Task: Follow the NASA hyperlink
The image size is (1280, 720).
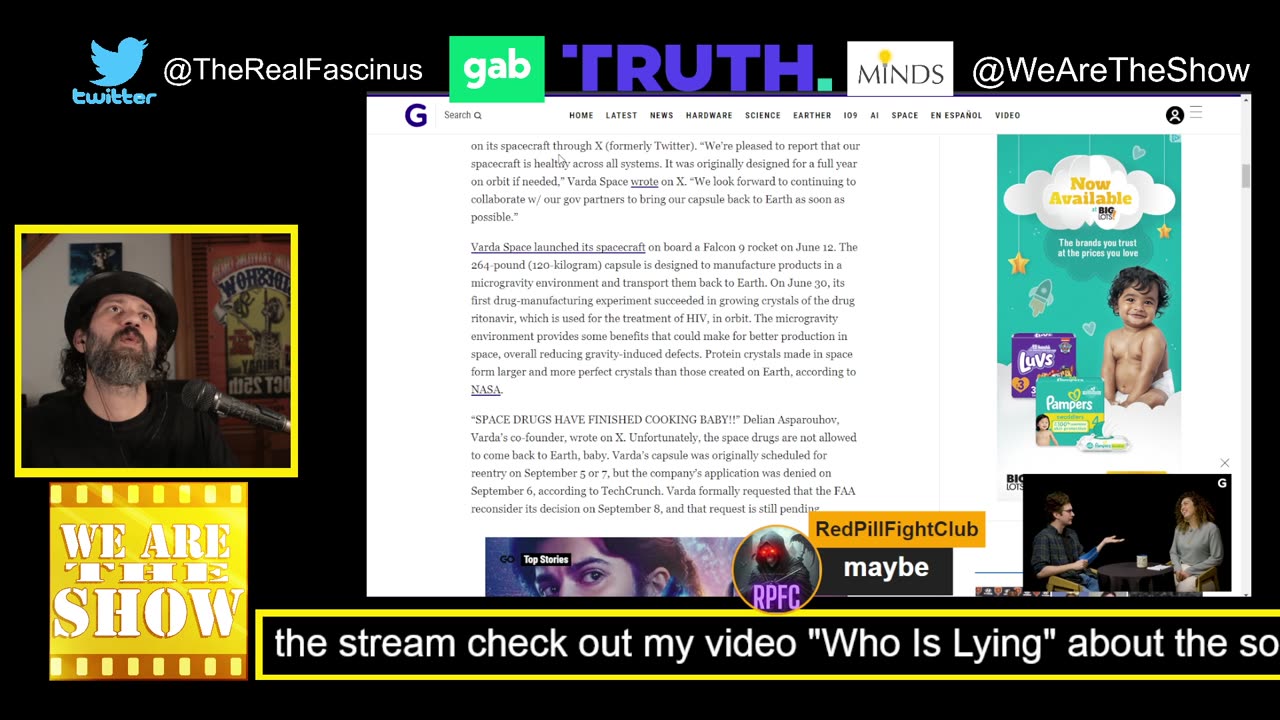Action: [486, 390]
